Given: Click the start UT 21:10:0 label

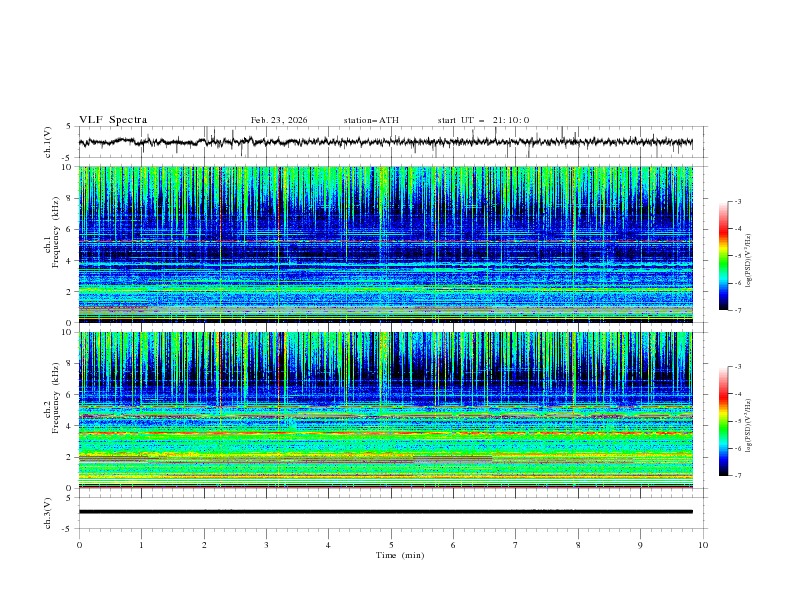Looking at the screenshot, I should click(483, 120).
